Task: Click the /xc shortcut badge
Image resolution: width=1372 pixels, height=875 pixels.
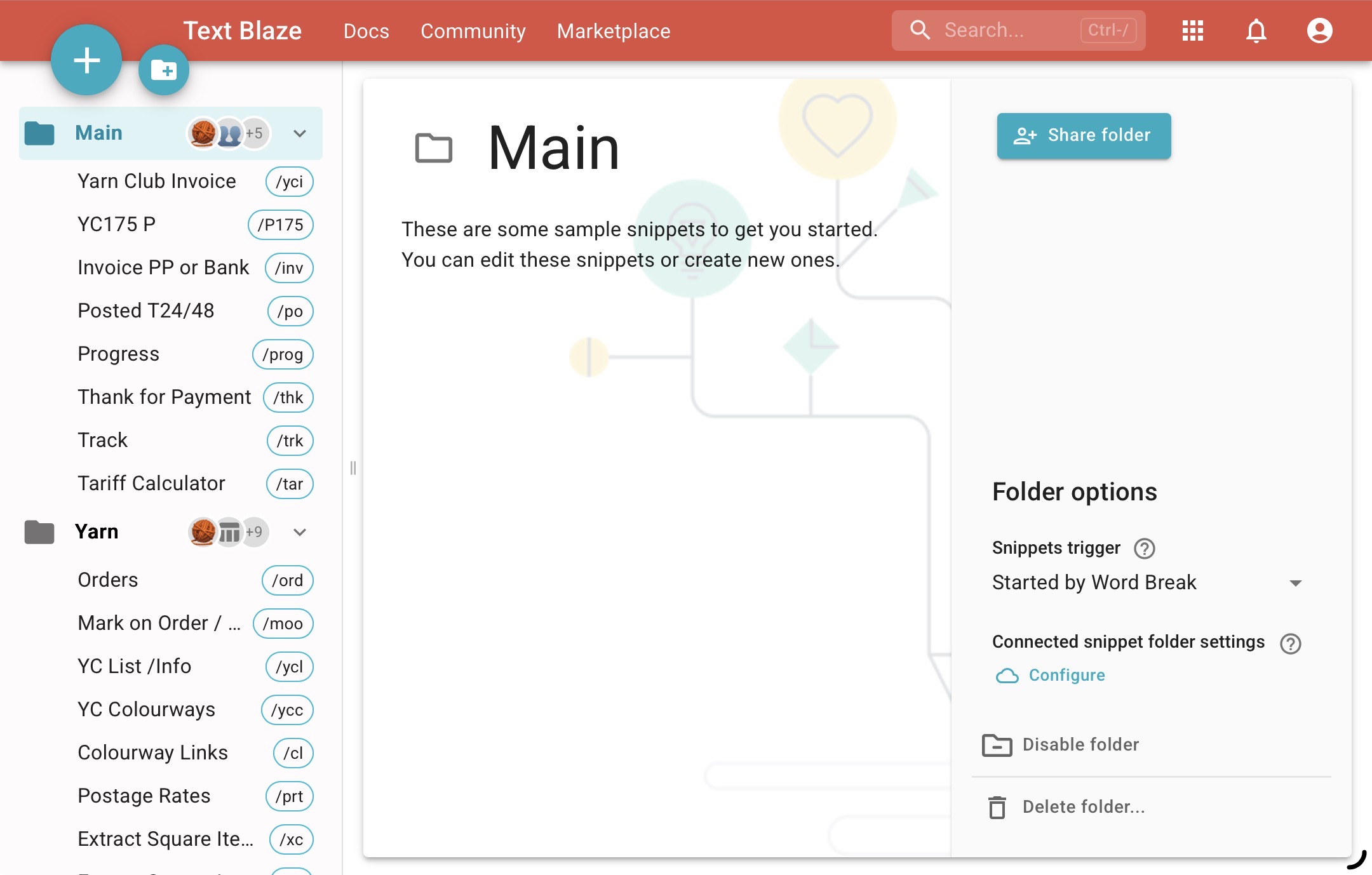Action: (292, 839)
